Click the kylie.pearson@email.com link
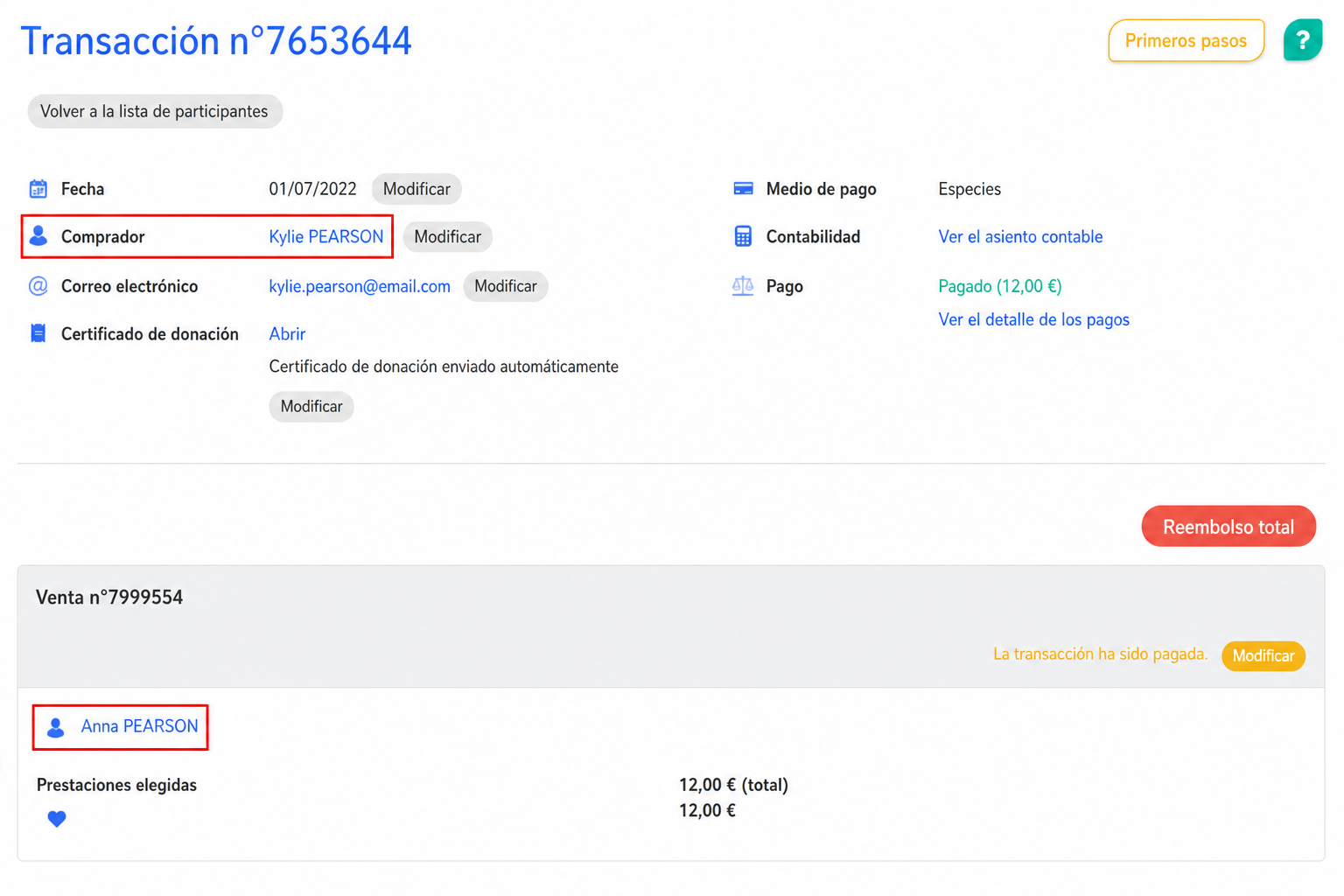Viewport: 1344px width, 896px height. pyautogui.click(x=360, y=286)
